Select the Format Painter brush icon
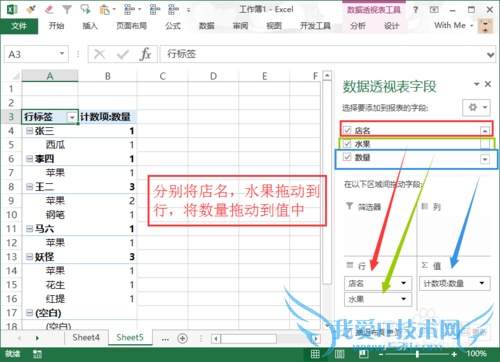500x362 pixels. [31, 9]
